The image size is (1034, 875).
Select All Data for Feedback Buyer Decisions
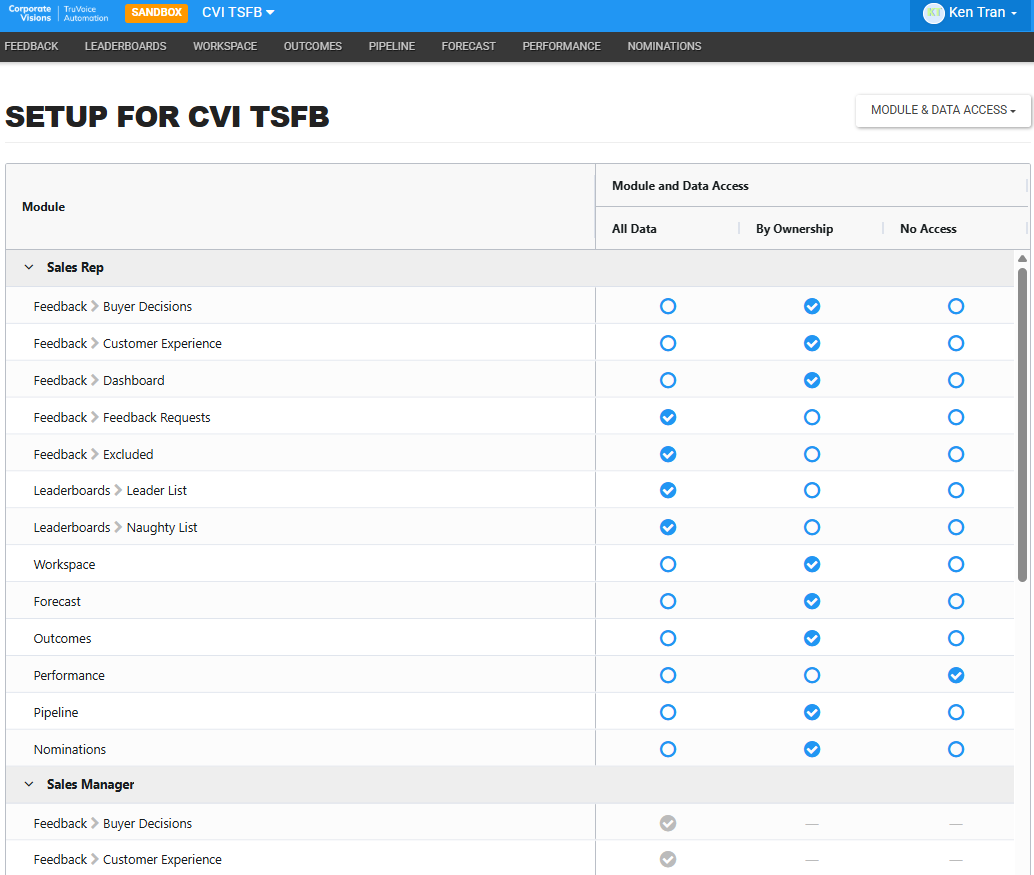click(x=668, y=306)
